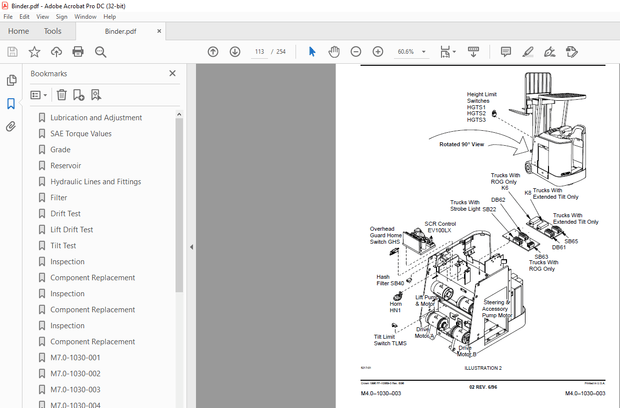The height and width of the screenshot is (408, 620).
Task: Click the scrolling mode keyboard icon
Action: 473,52
